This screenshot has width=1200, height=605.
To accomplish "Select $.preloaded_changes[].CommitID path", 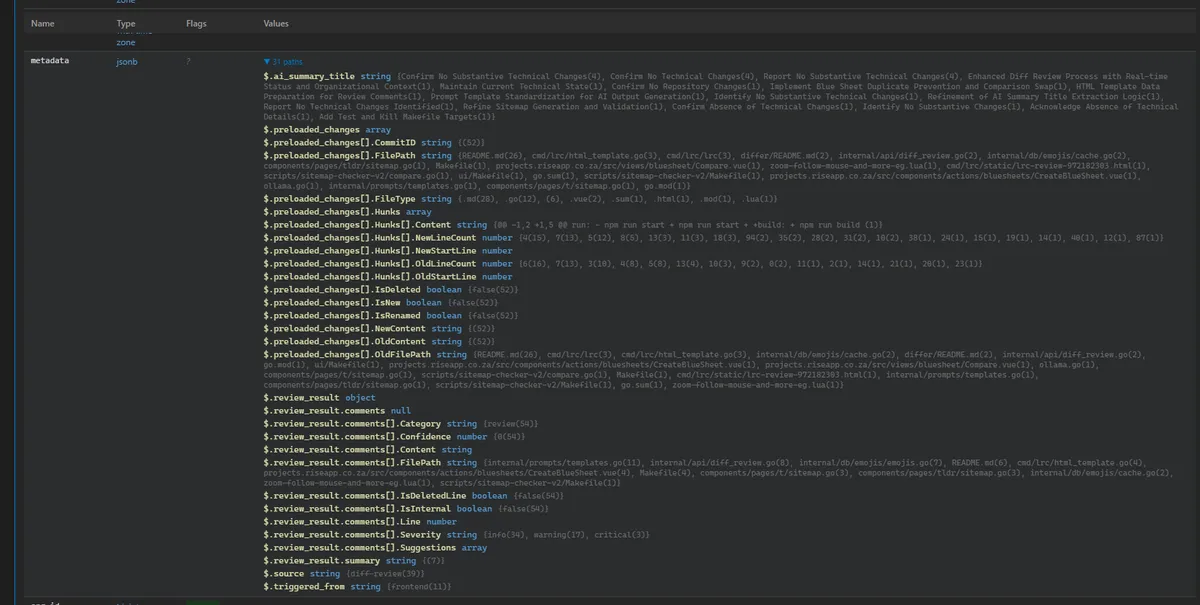I will click(x=340, y=143).
